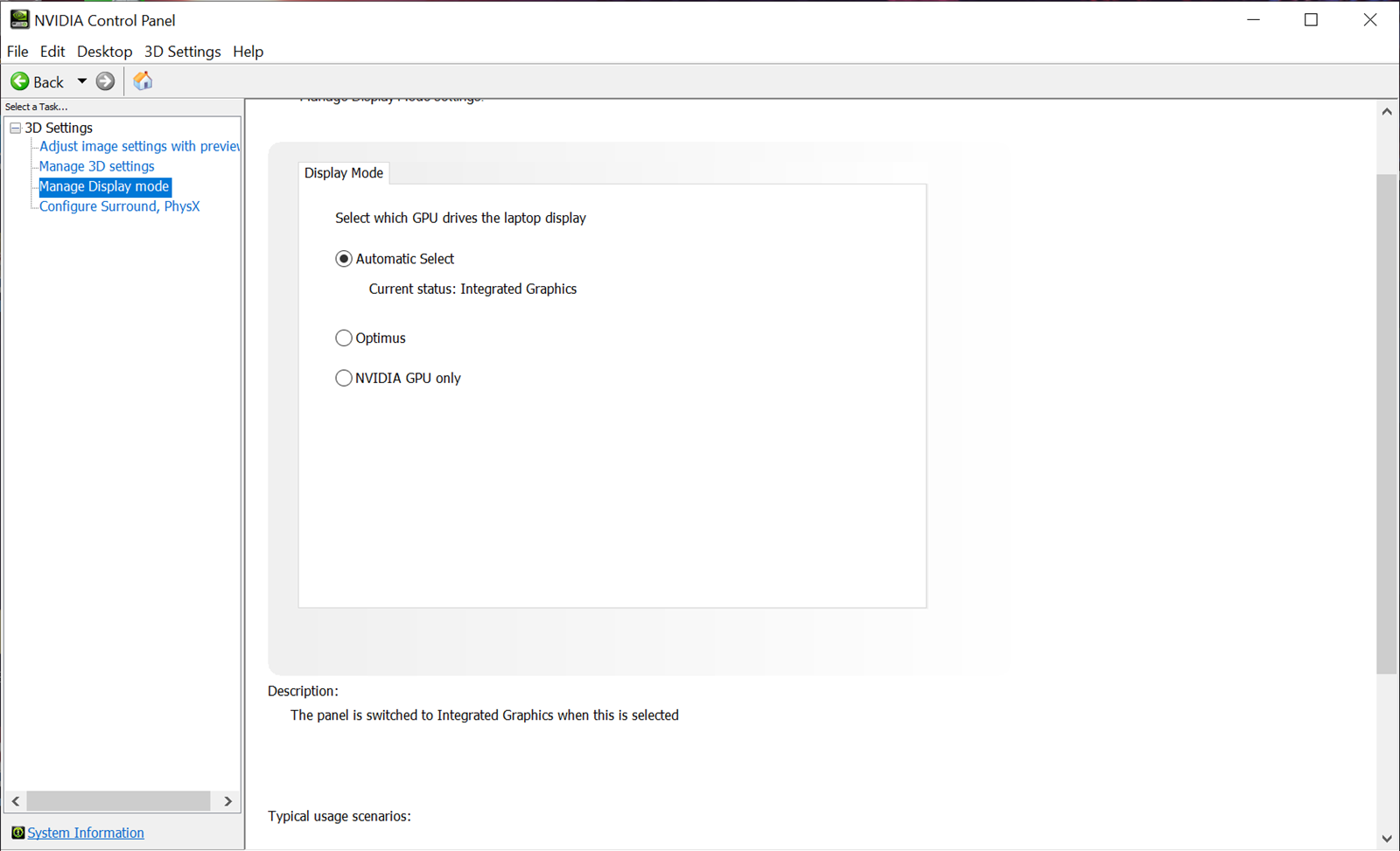Click the main panel vertical scrollbar thumb
1400x851 pixels.
pos(1387,424)
